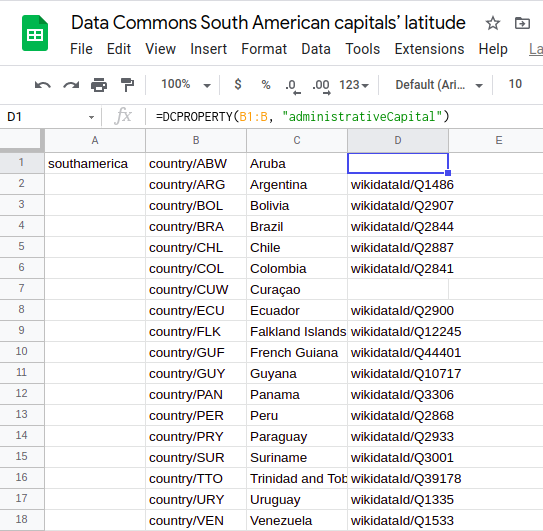Select the Paint format tool
The width and height of the screenshot is (543, 531).
pos(127,85)
